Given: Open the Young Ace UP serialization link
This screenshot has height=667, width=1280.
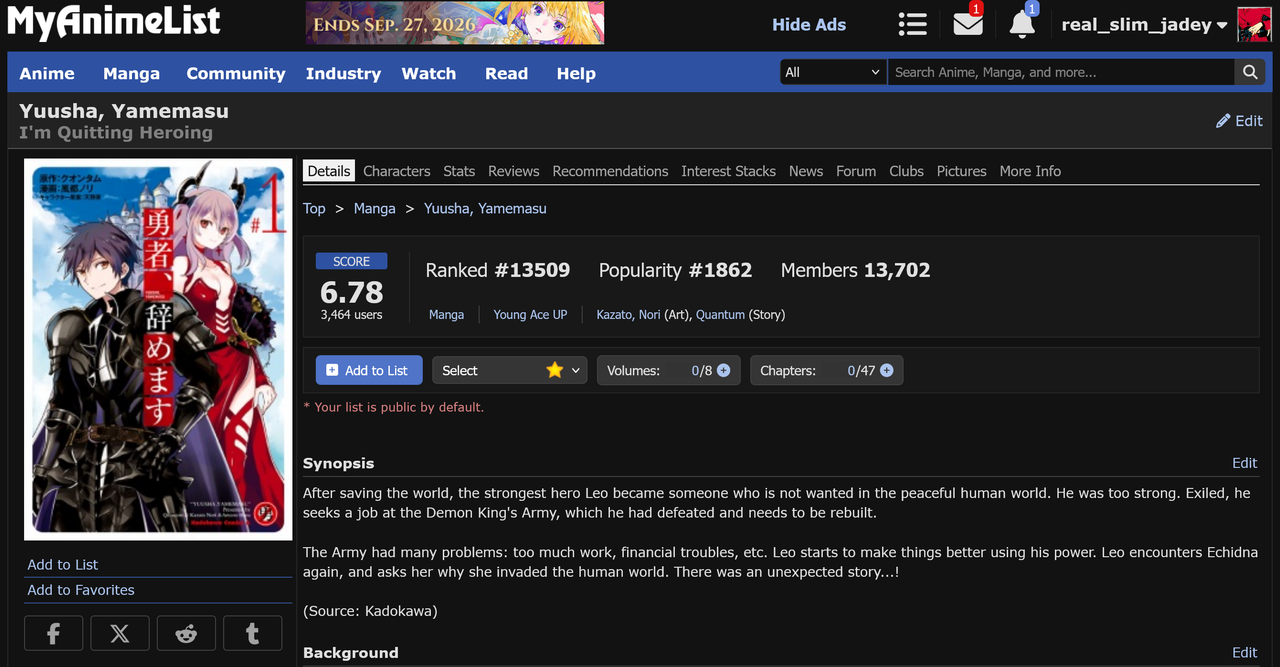Looking at the screenshot, I should click(x=530, y=314).
